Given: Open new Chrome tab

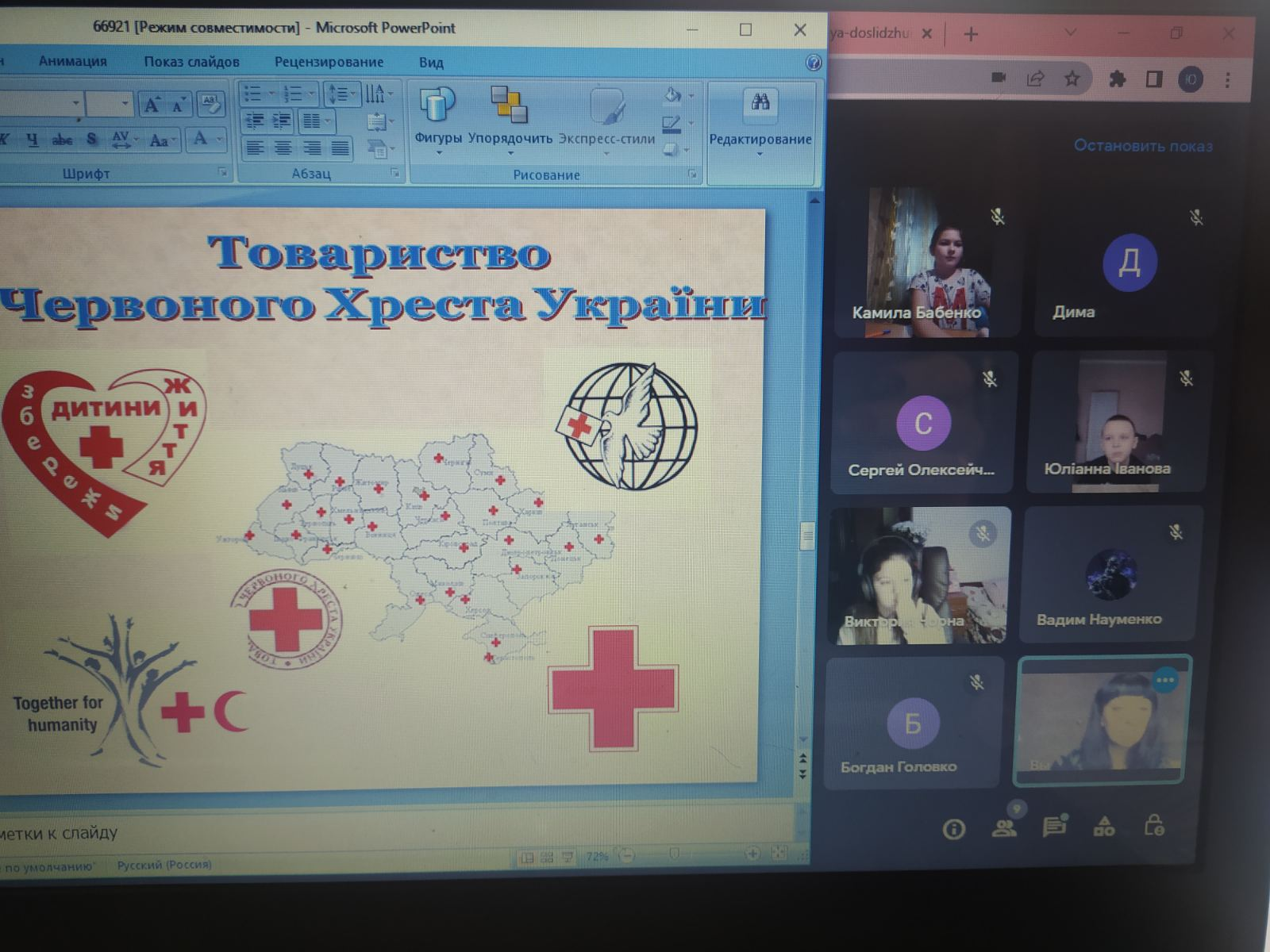Looking at the screenshot, I should pos(971,34).
